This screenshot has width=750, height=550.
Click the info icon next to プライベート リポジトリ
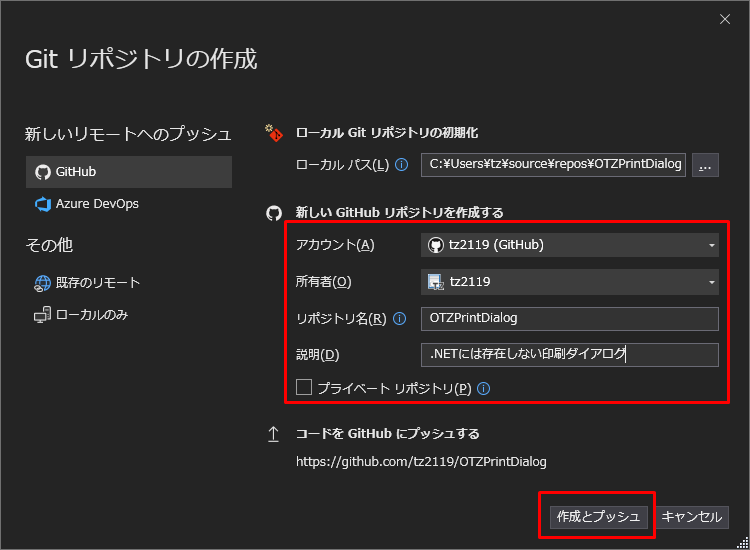click(484, 388)
